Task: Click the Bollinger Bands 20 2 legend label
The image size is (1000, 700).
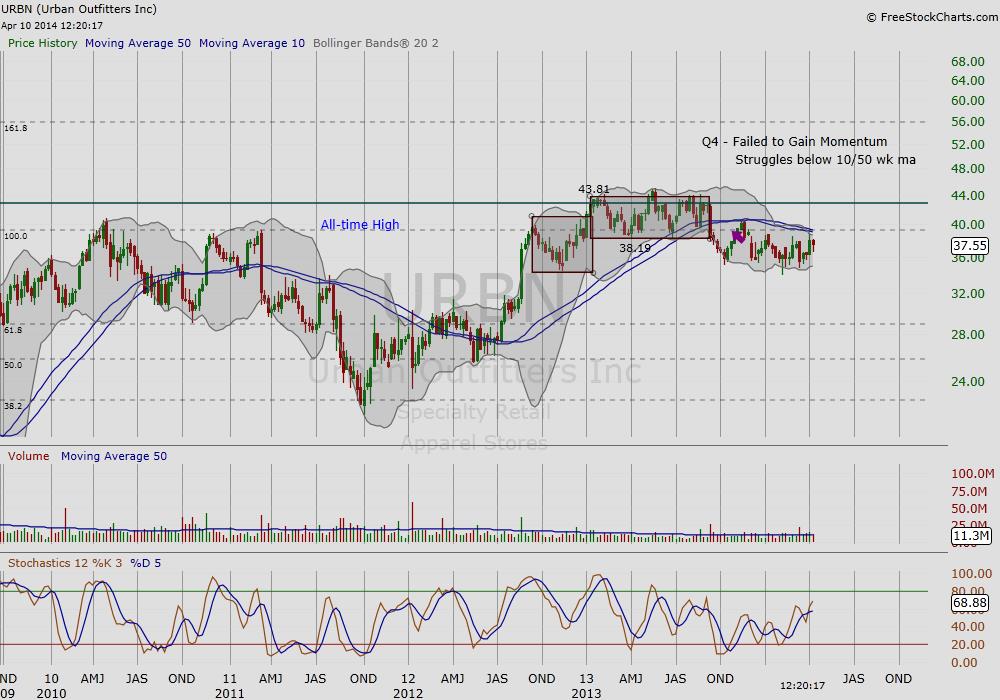Action: pos(376,43)
